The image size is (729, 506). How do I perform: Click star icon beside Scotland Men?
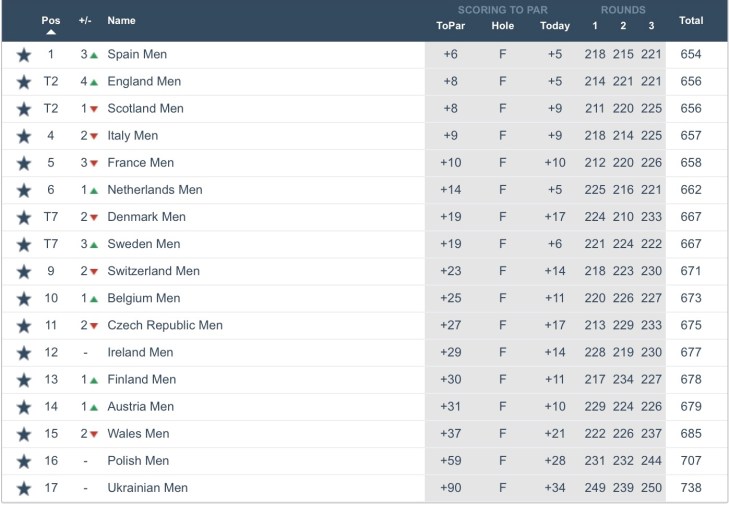(24, 109)
